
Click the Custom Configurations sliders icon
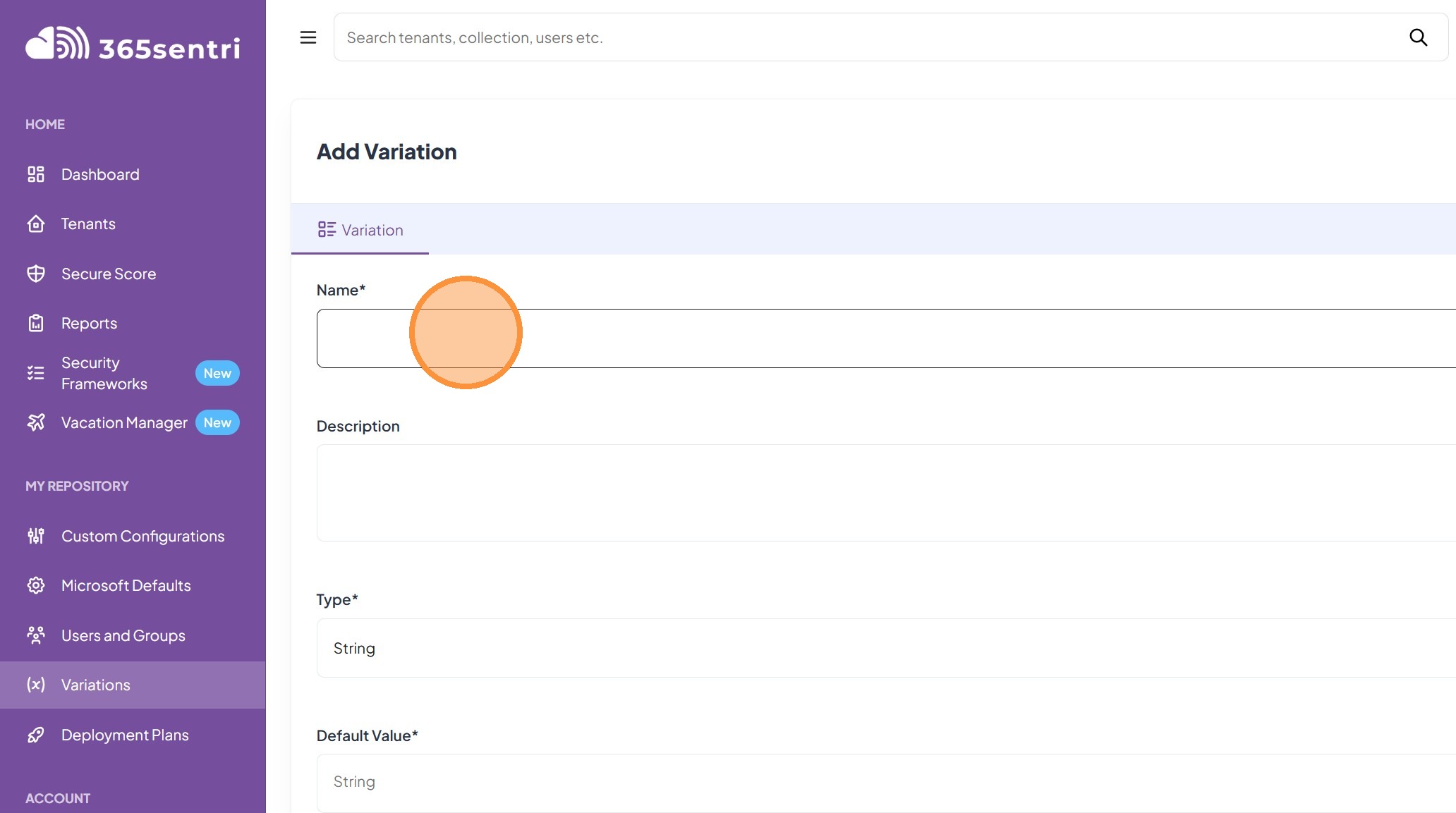click(x=36, y=536)
